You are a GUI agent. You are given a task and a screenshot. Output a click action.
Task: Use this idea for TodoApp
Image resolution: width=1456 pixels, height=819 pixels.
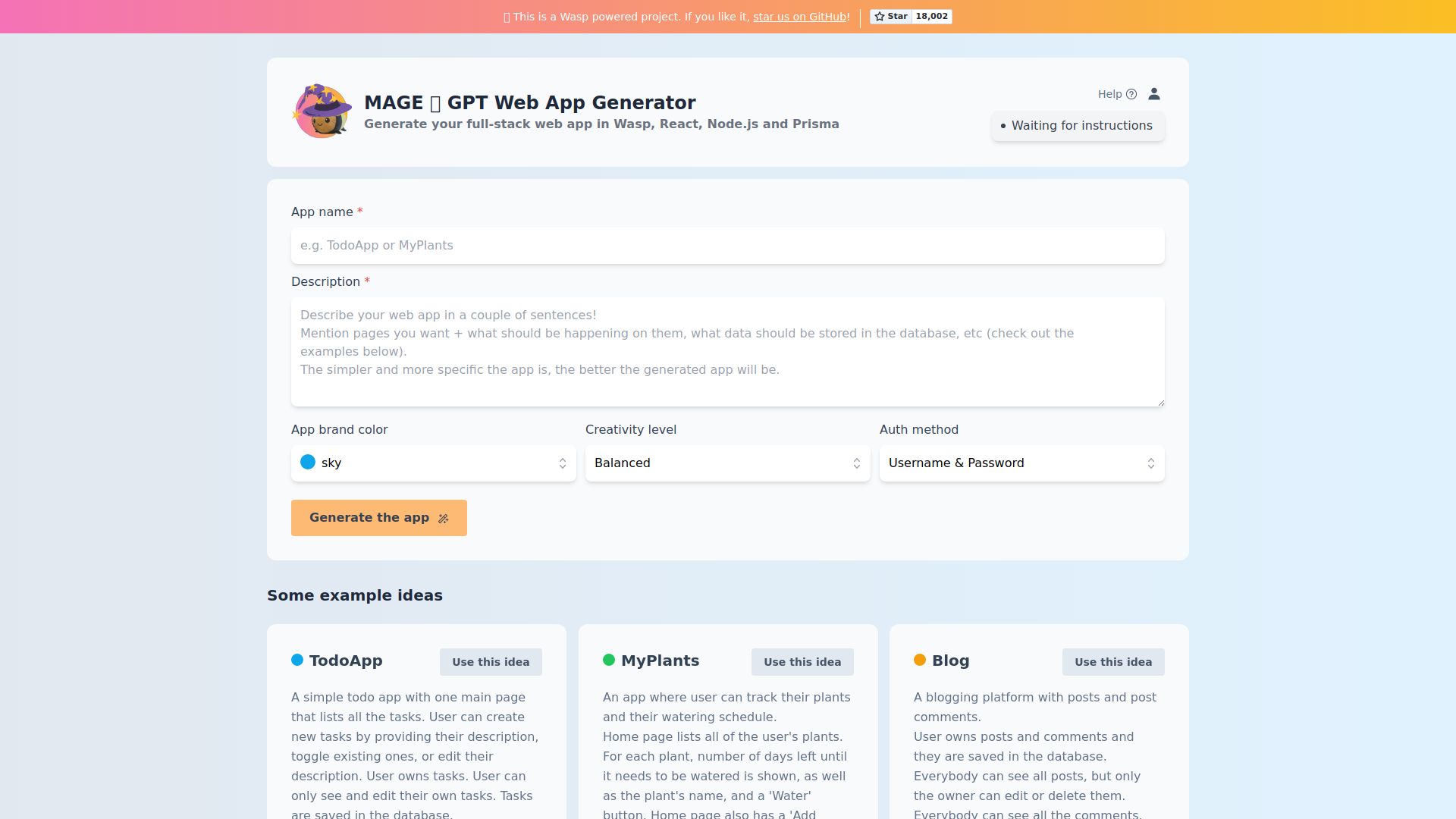pos(491,662)
